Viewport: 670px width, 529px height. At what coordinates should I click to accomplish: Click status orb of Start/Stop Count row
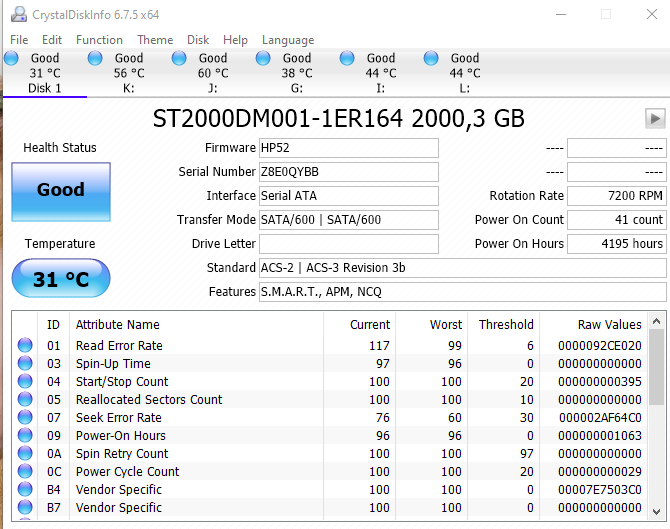[x=25, y=381]
